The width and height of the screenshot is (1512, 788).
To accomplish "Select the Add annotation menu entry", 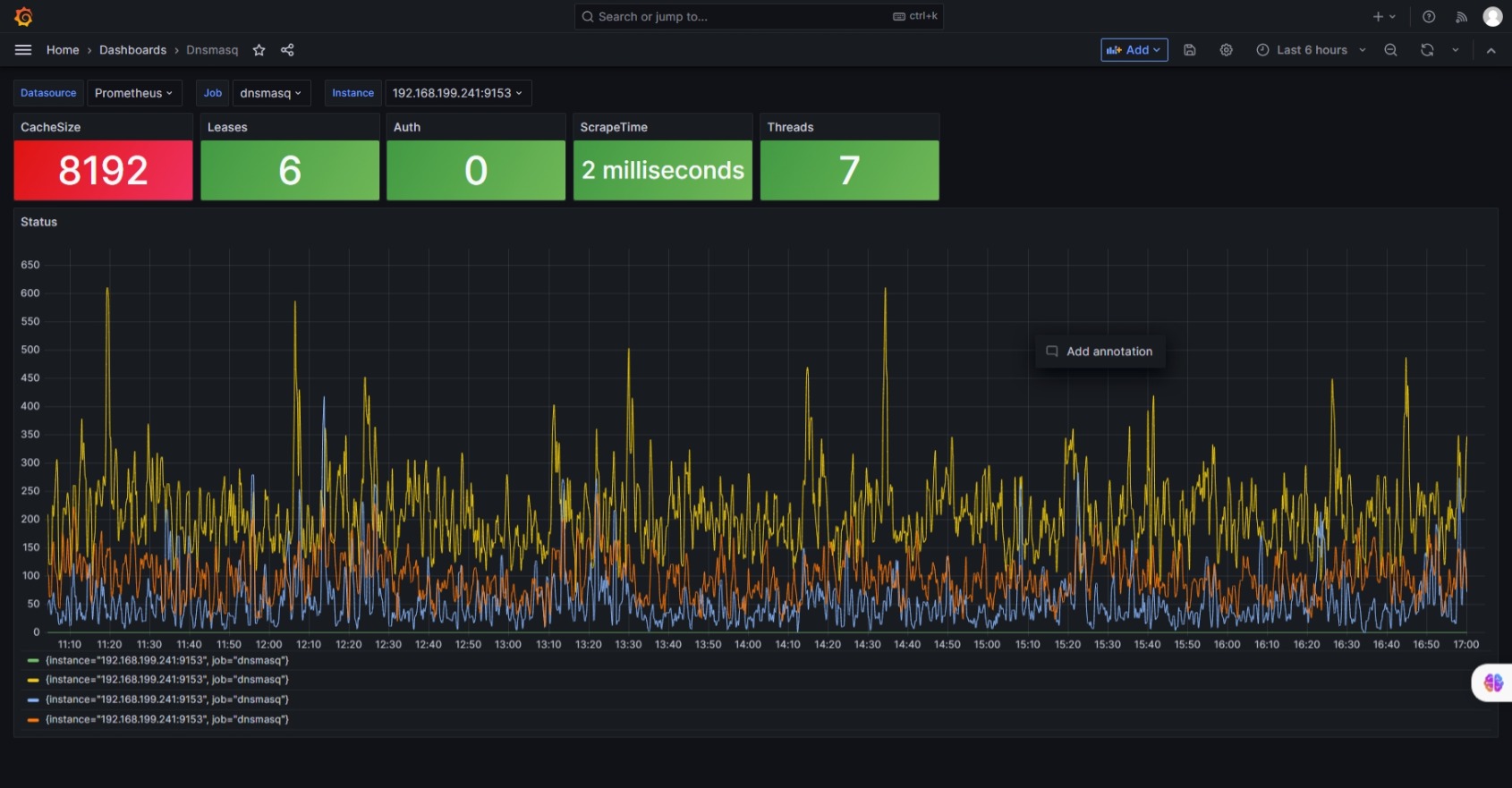I will 1109,352.
